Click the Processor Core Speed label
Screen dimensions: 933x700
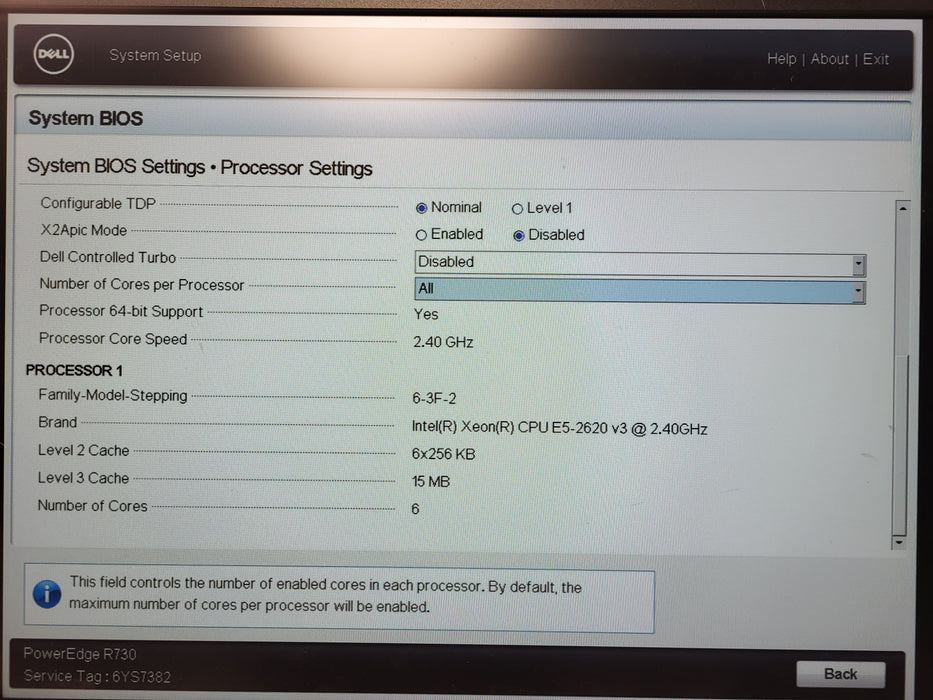(x=113, y=339)
